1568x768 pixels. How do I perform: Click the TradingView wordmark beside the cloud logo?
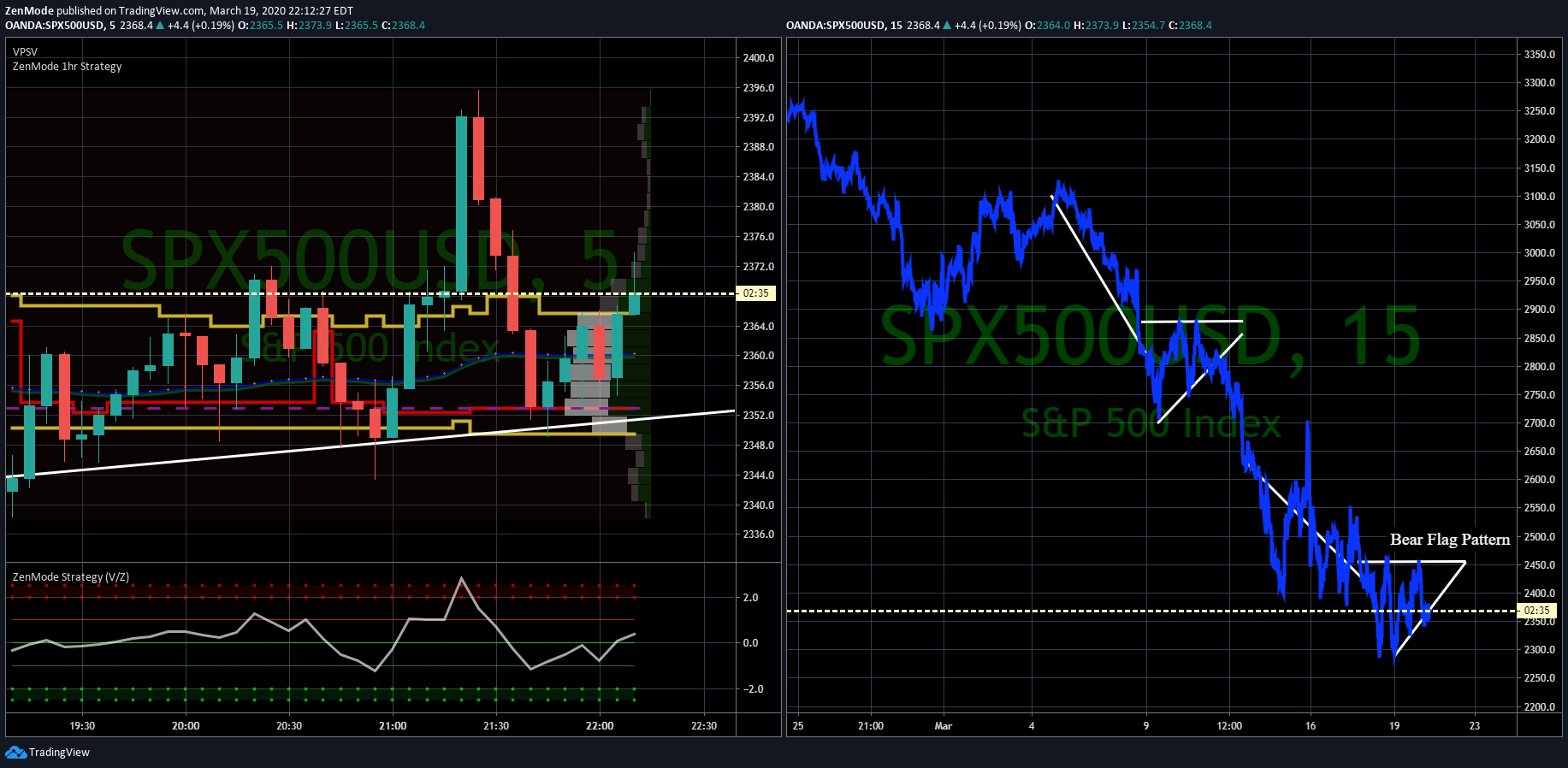pos(59,753)
